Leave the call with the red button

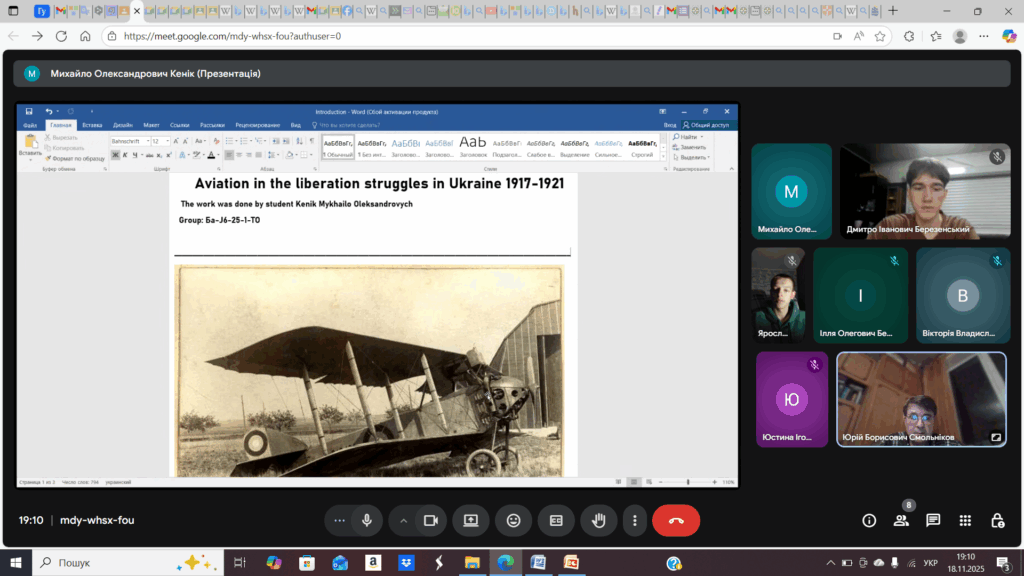(676, 520)
